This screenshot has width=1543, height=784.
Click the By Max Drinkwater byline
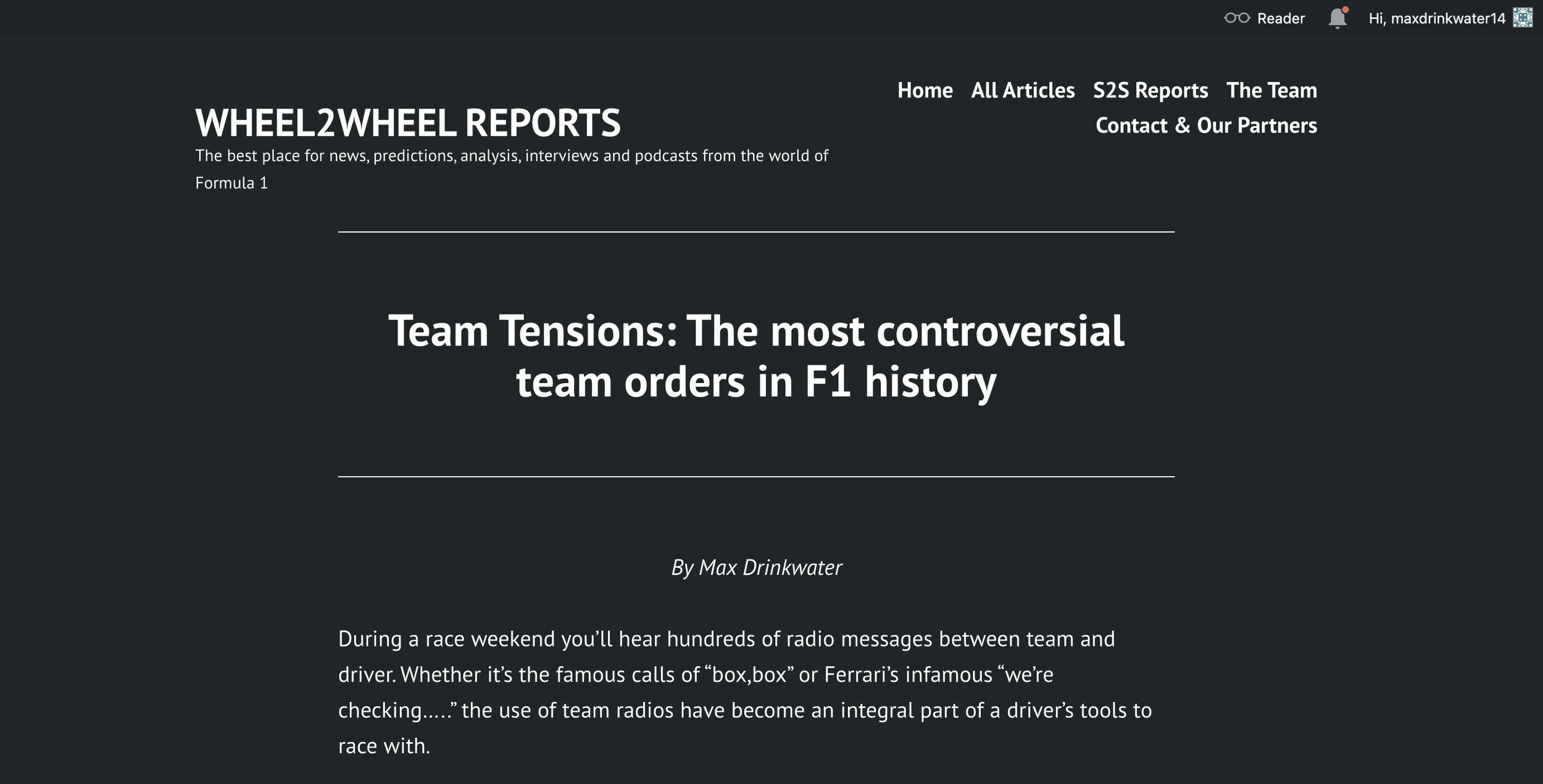[x=756, y=567]
